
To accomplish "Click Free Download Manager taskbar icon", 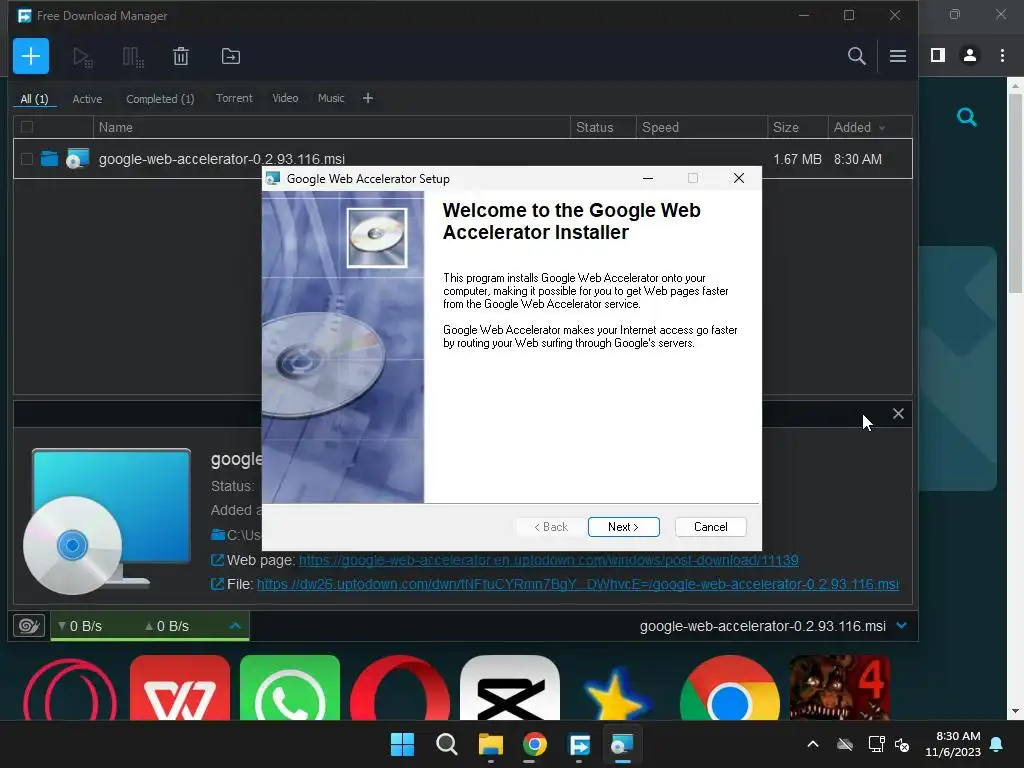I will [579, 744].
